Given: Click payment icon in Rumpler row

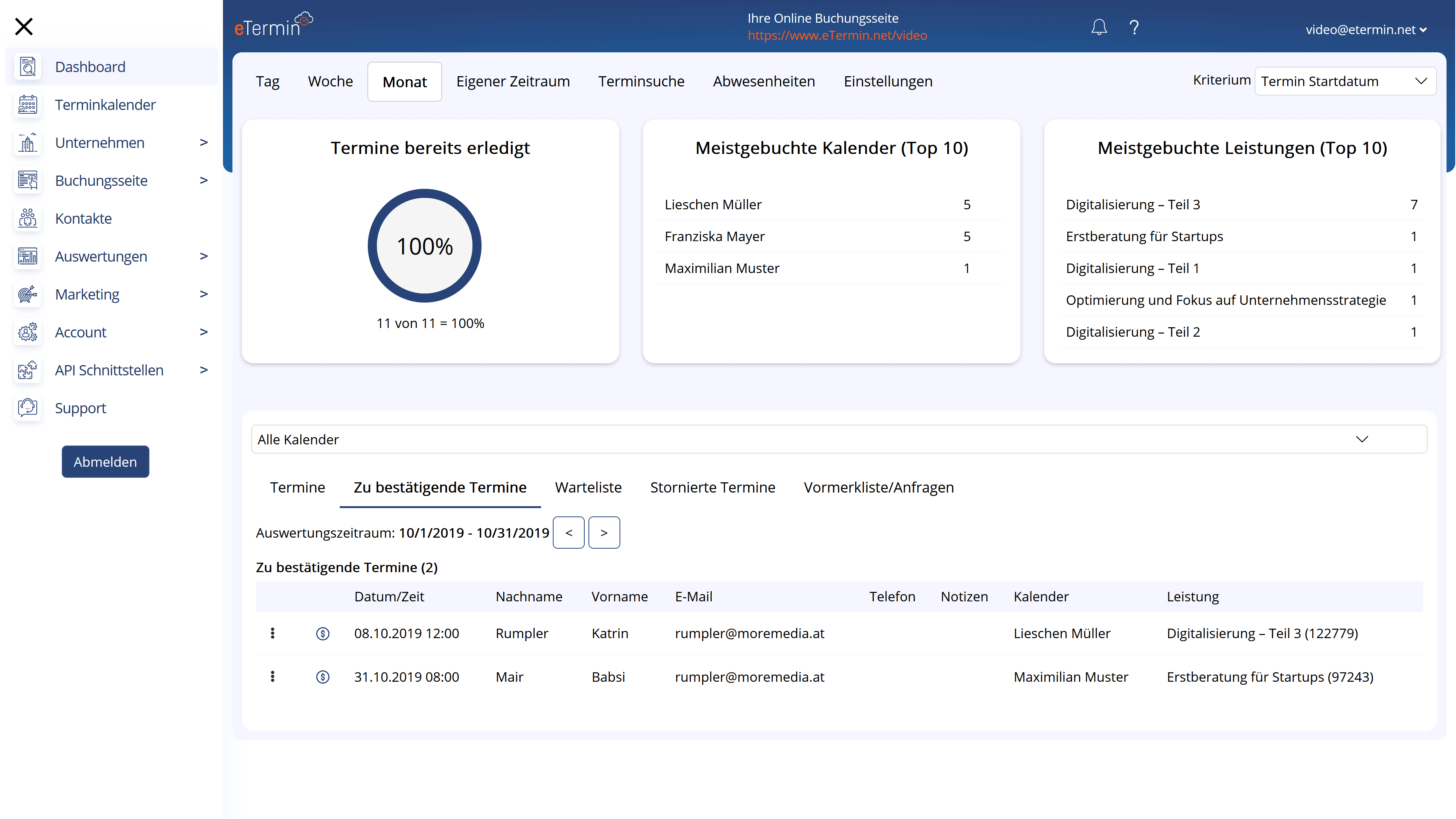Looking at the screenshot, I should pos(323,634).
